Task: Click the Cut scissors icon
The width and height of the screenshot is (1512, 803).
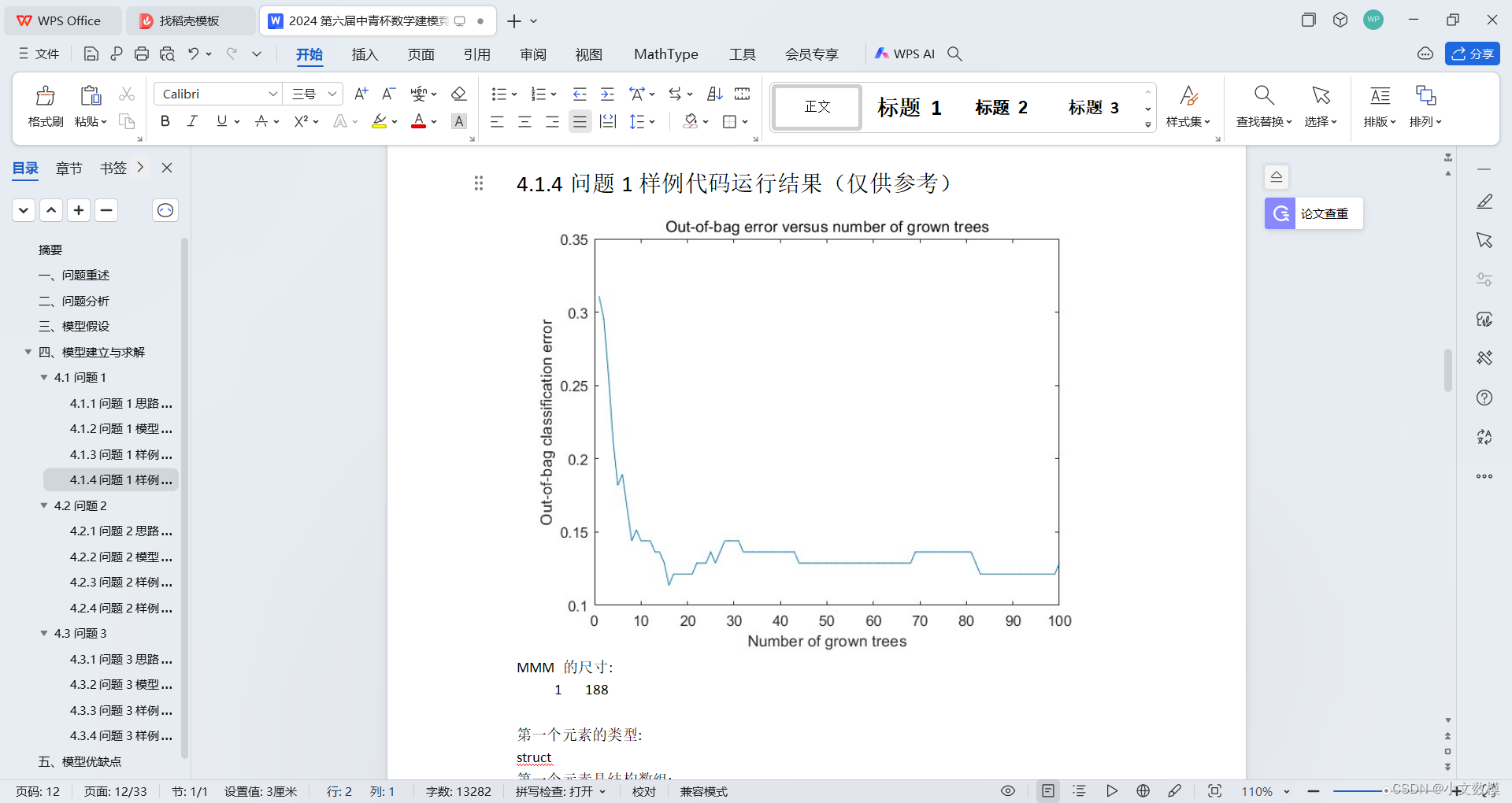Action: (x=126, y=94)
